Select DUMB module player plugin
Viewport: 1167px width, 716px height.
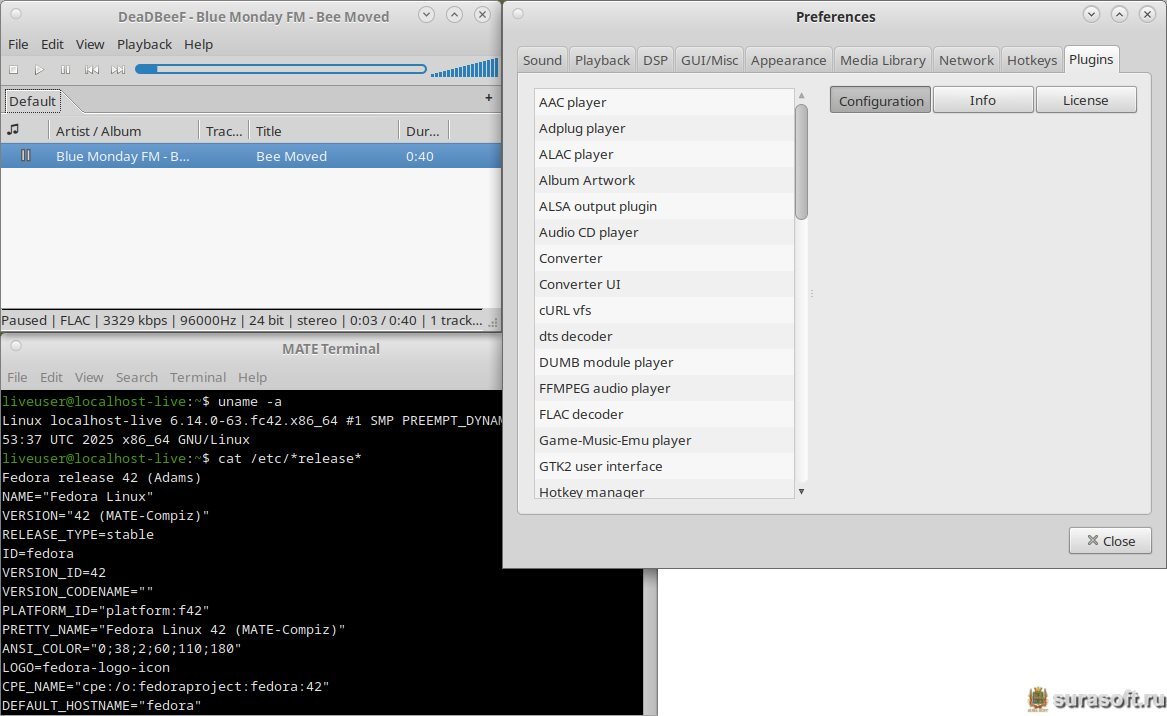664,362
